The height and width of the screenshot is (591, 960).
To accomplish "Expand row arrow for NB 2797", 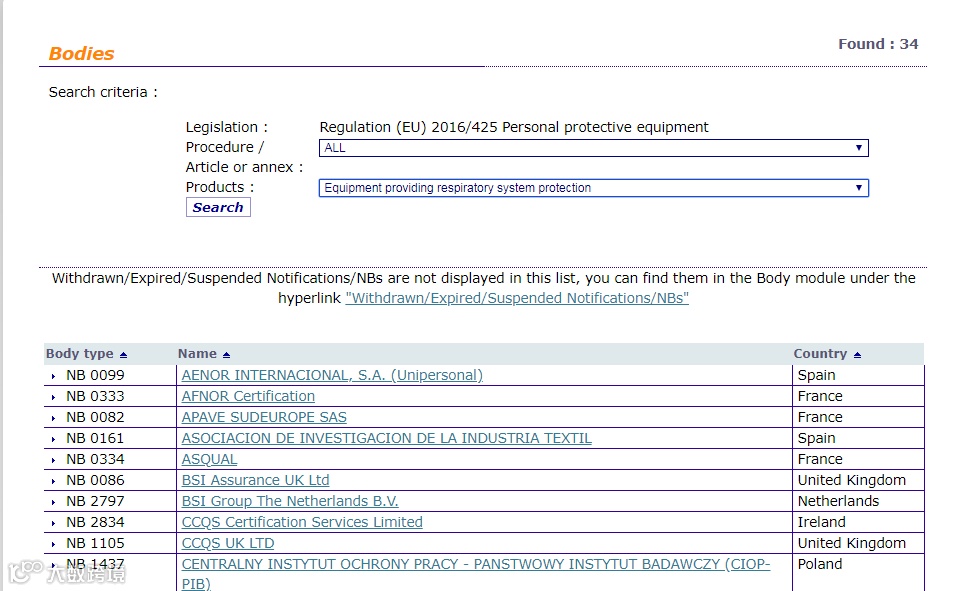I will (x=54, y=502).
